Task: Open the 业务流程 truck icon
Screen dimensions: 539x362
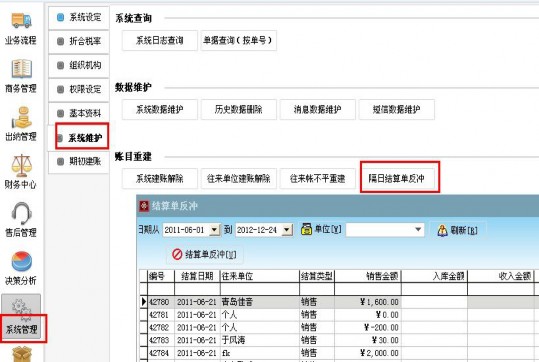Action: (x=21, y=20)
